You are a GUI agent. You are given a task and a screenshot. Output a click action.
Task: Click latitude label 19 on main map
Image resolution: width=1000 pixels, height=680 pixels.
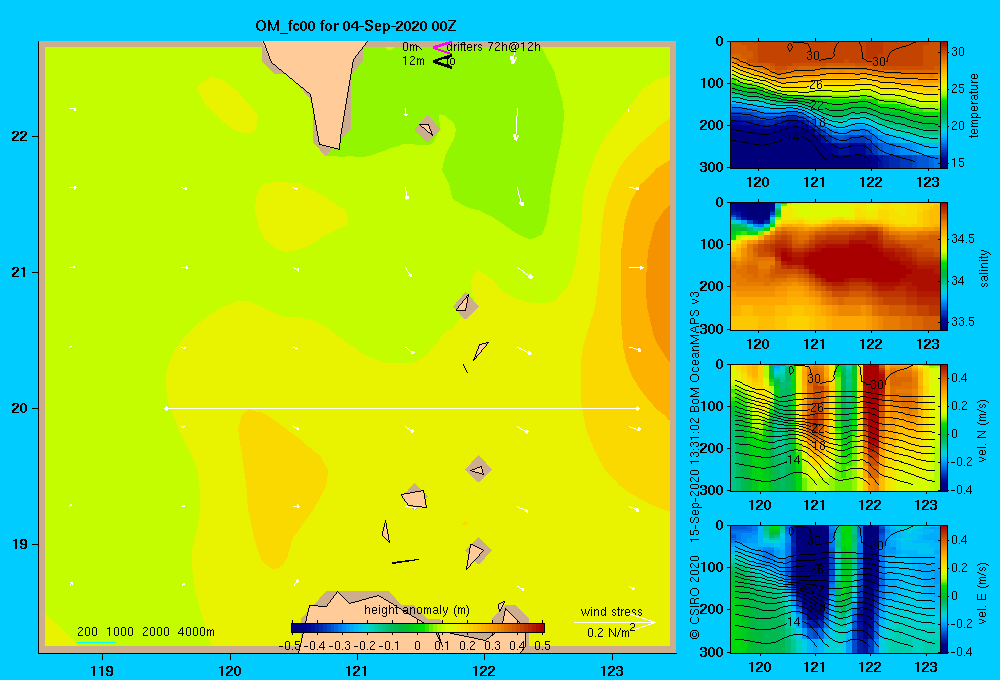click(x=20, y=544)
